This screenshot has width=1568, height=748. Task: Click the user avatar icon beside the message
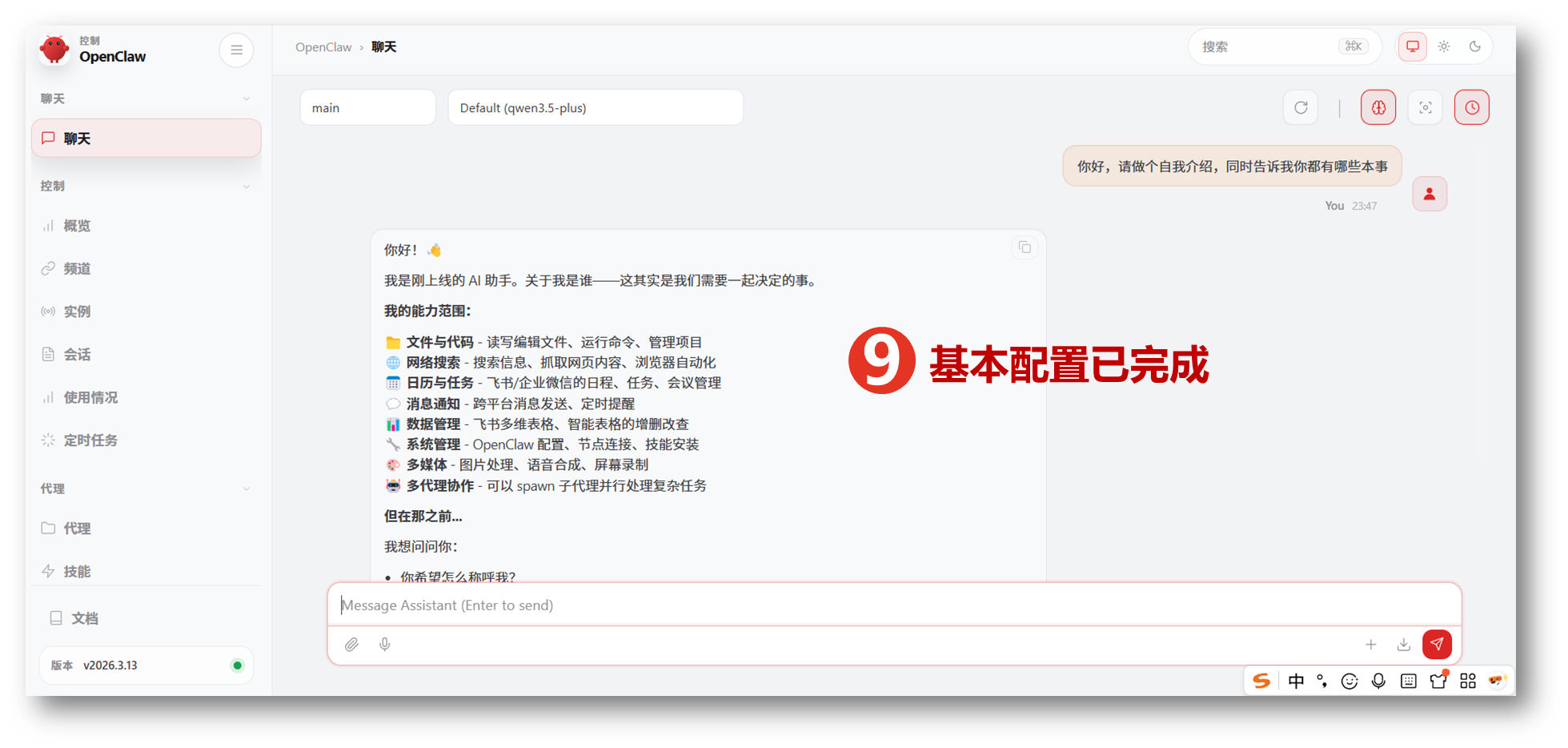(1430, 194)
